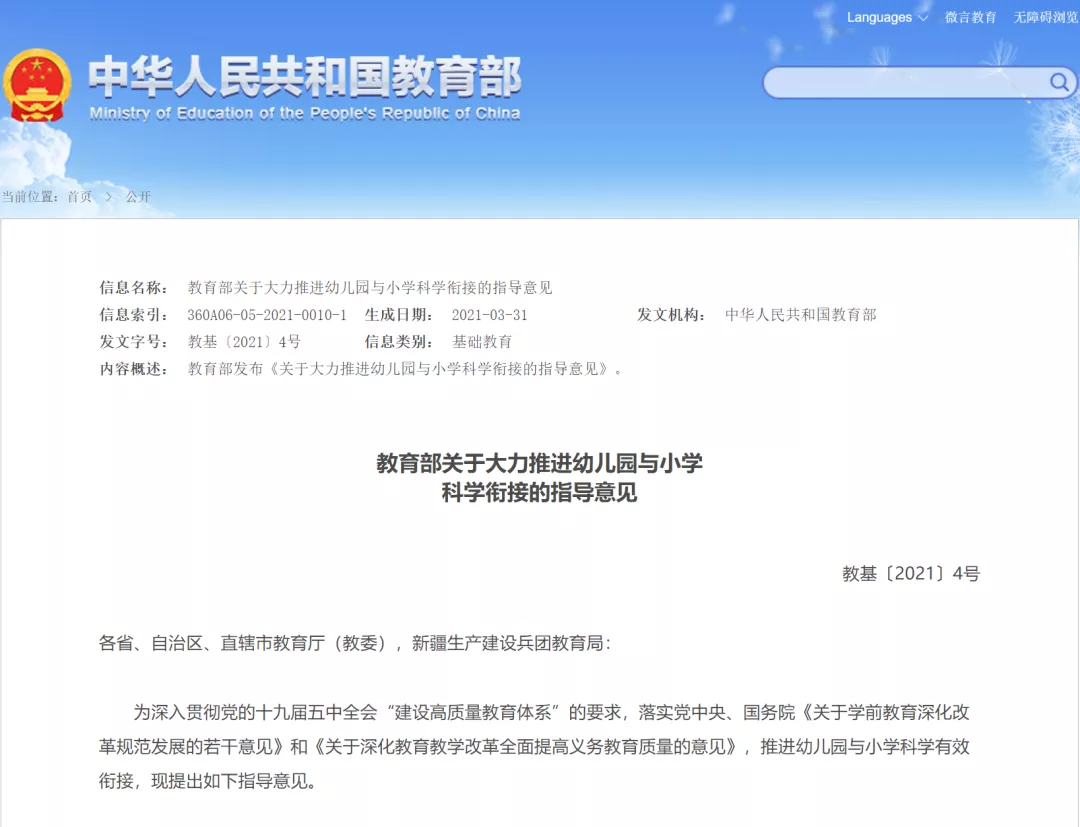Click the 内容概述 summary text
Viewport: 1080px width, 827px height.
point(406,369)
